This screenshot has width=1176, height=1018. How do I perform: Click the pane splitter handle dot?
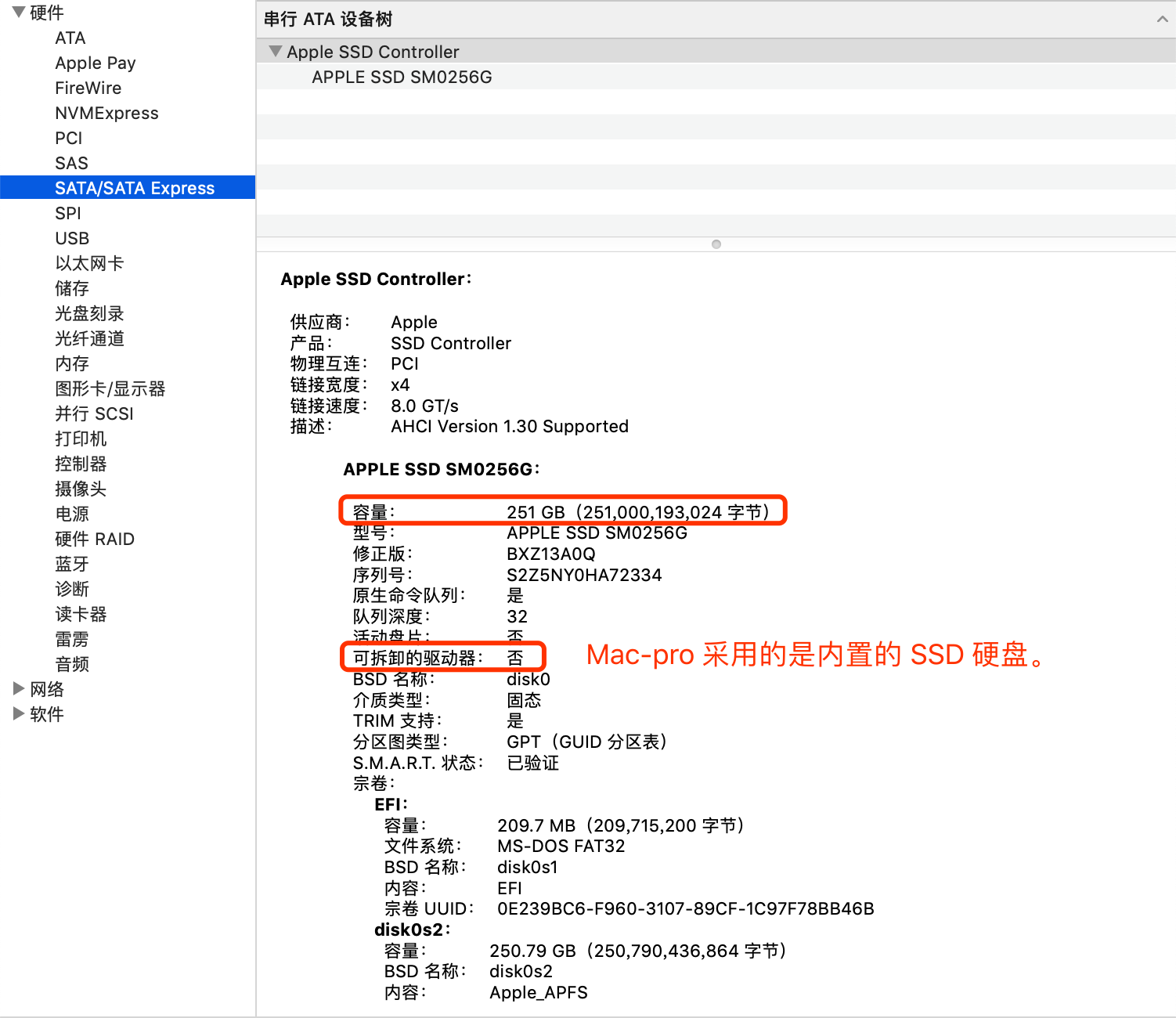point(716,244)
